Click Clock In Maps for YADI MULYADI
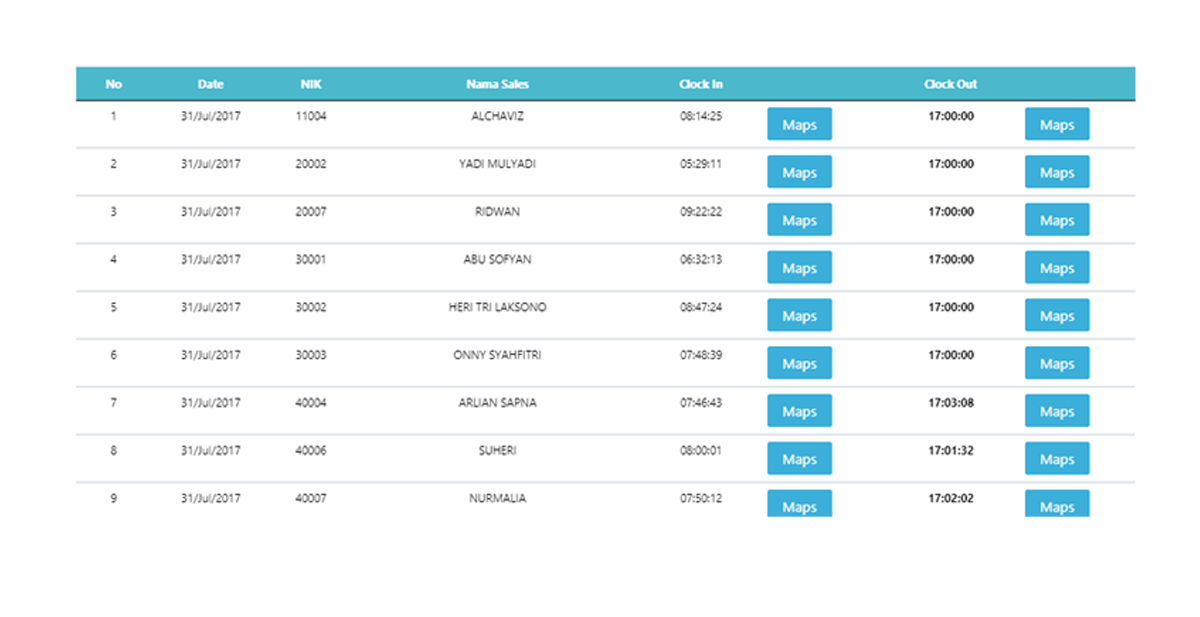The width and height of the screenshot is (1200, 617). (799, 173)
